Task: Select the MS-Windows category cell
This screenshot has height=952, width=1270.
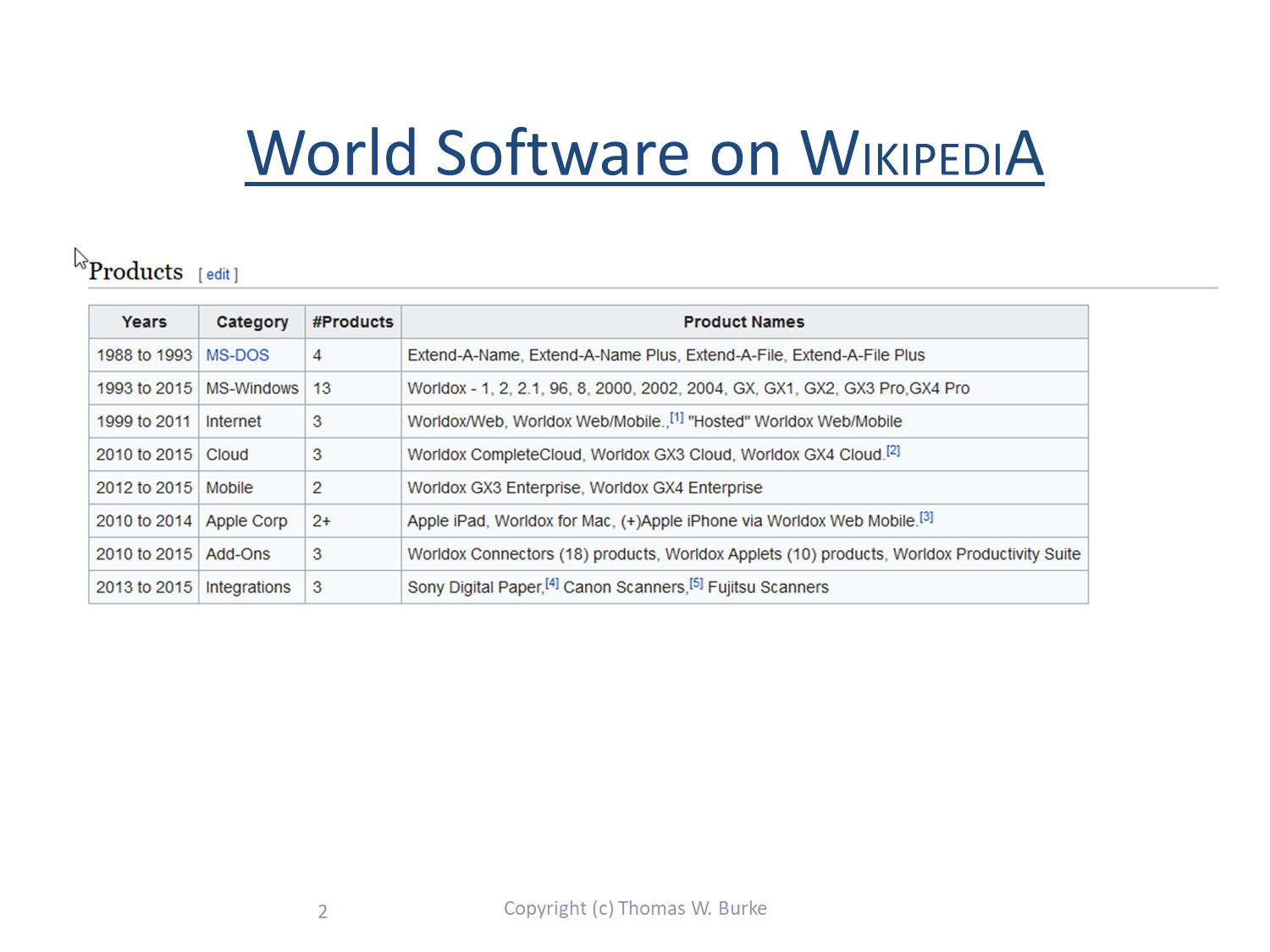Action: (x=251, y=388)
